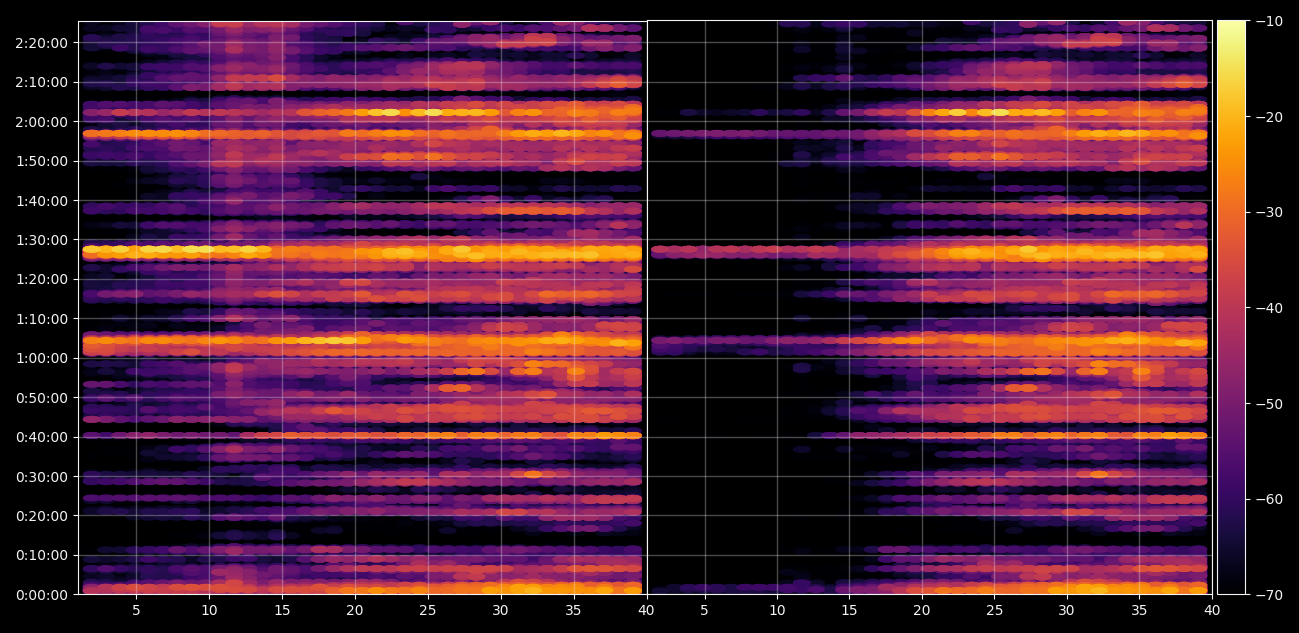Click the −20 colorbar tick label
This screenshot has height=633, width=1299.
[1269, 117]
